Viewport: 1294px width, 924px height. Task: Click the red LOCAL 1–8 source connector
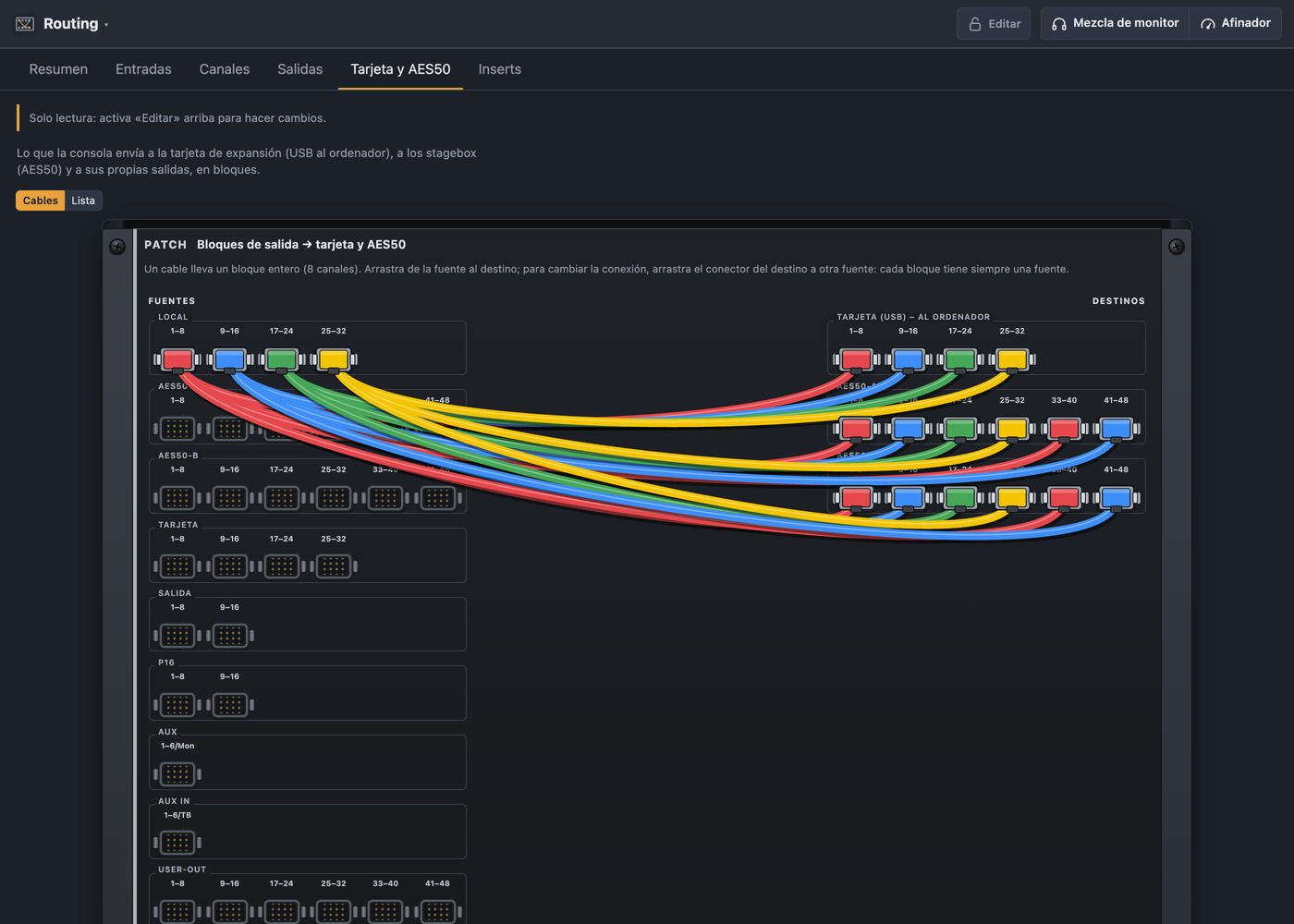(x=177, y=359)
